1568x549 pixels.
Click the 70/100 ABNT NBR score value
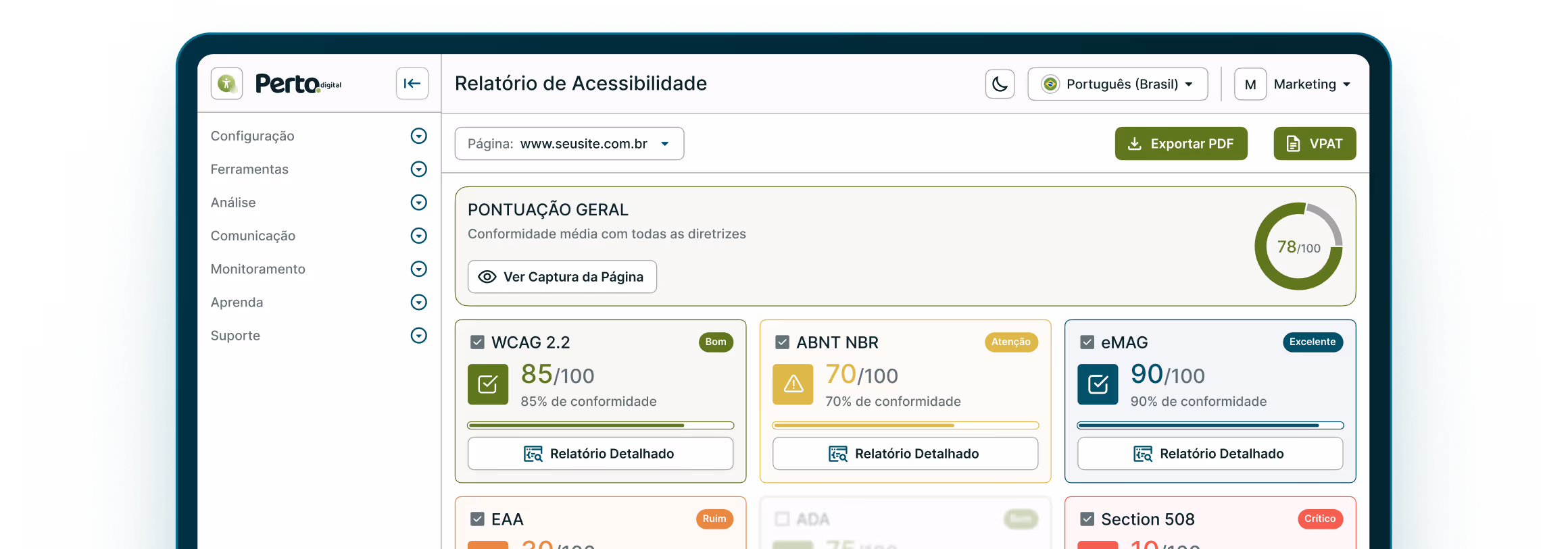coord(862,374)
